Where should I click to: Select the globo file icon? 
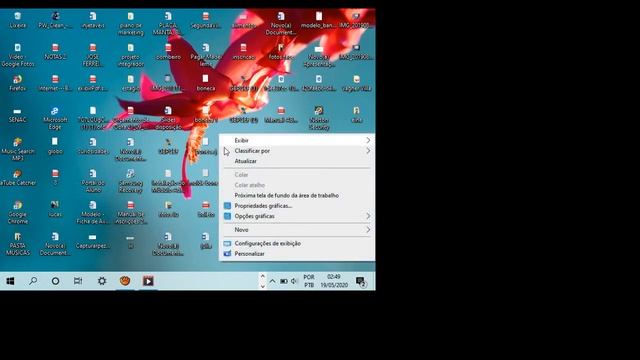click(x=55, y=146)
